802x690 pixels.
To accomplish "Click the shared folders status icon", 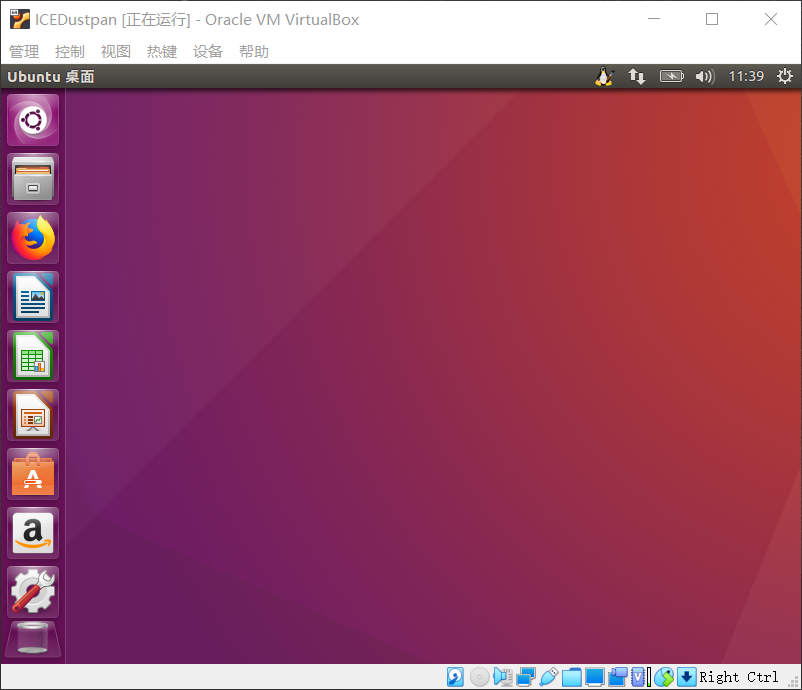I will [x=572, y=677].
